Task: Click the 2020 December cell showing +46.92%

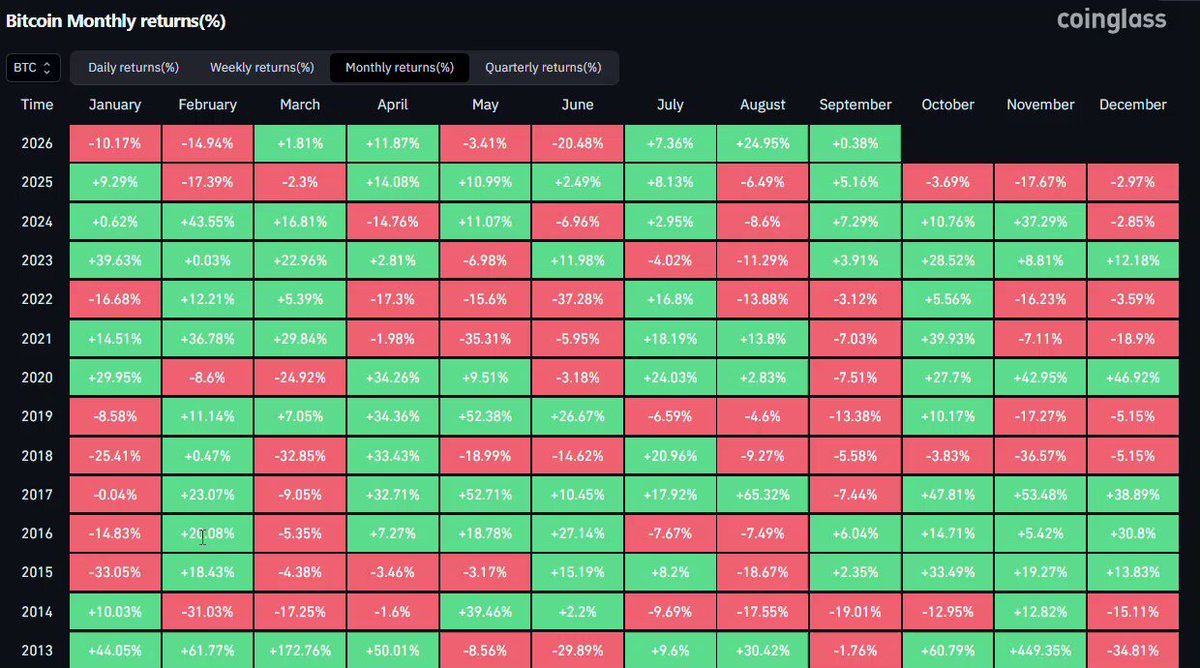Action: (1133, 377)
